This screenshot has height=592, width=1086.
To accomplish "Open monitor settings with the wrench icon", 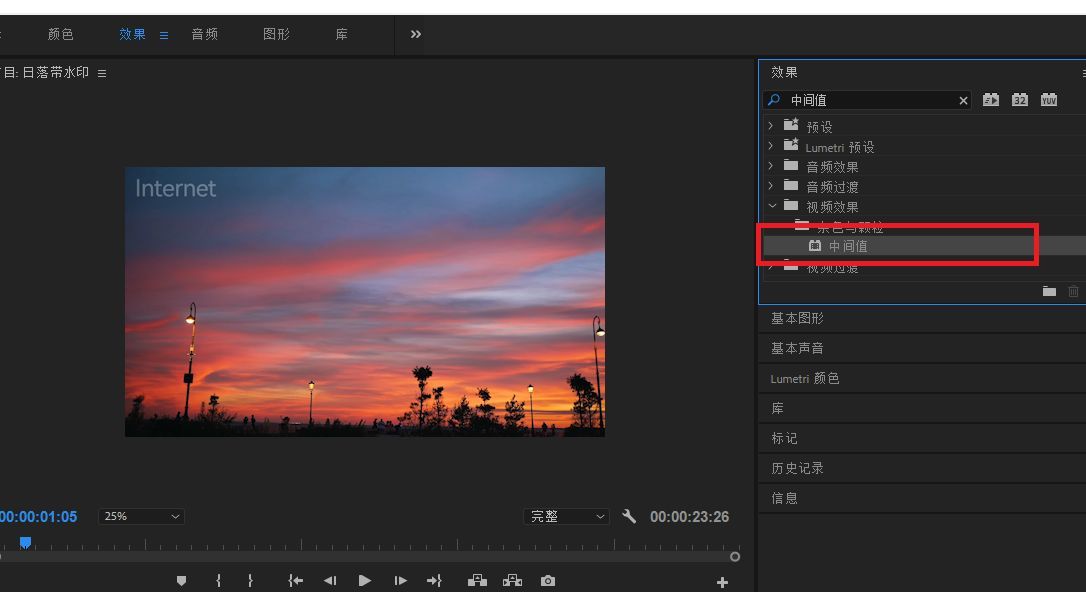I will (629, 517).
